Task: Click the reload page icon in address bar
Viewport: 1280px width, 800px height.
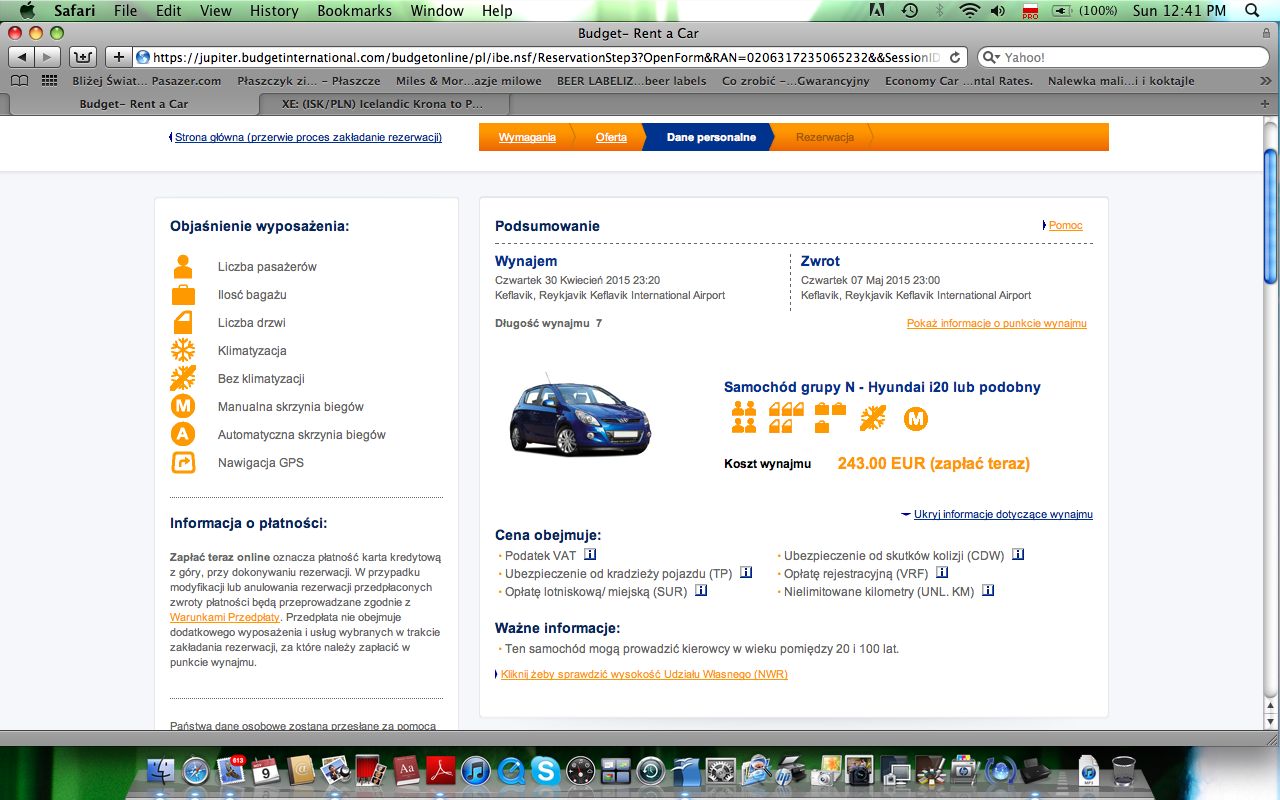Action: (x=955, y=57)
